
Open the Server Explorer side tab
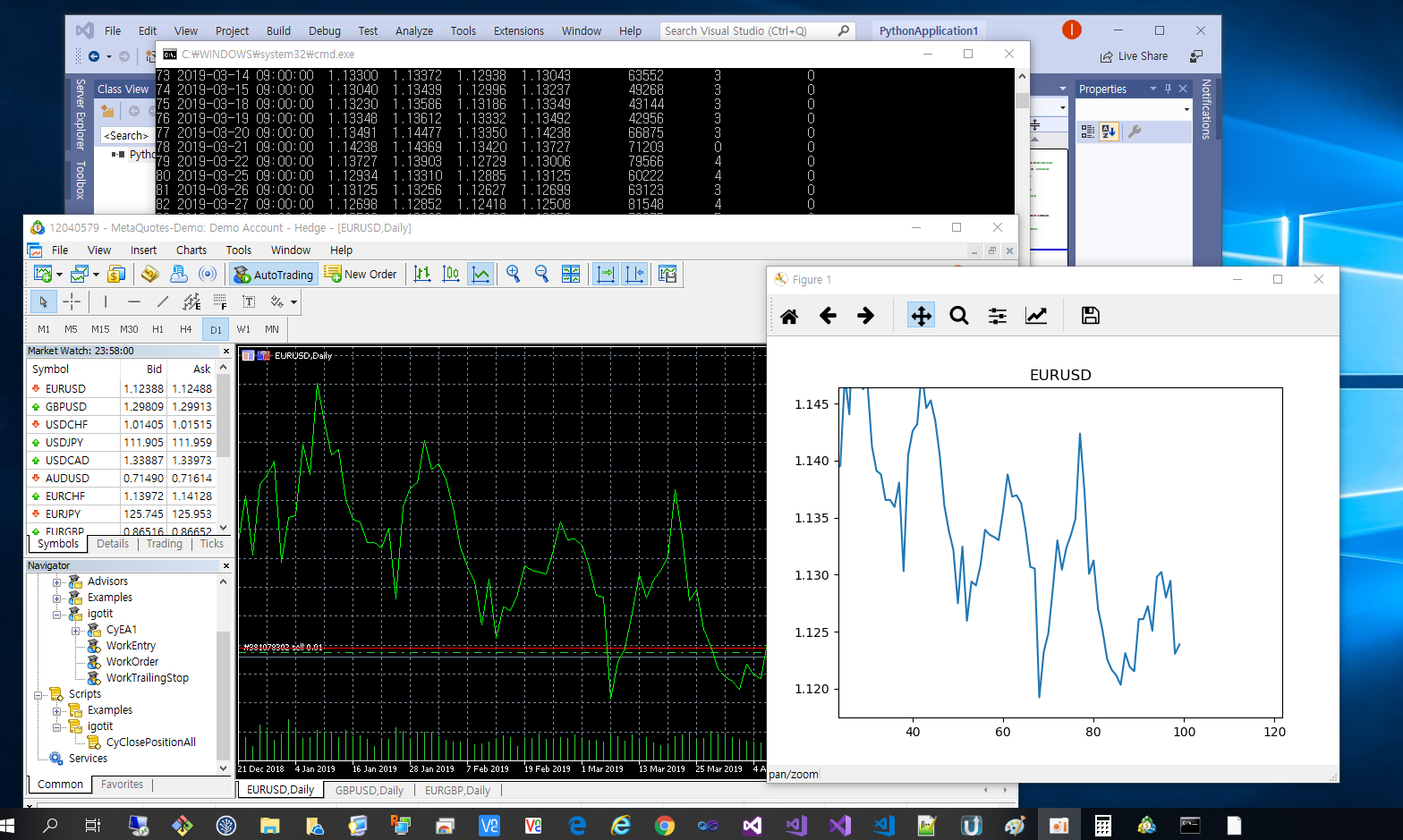tap(81, 114)
